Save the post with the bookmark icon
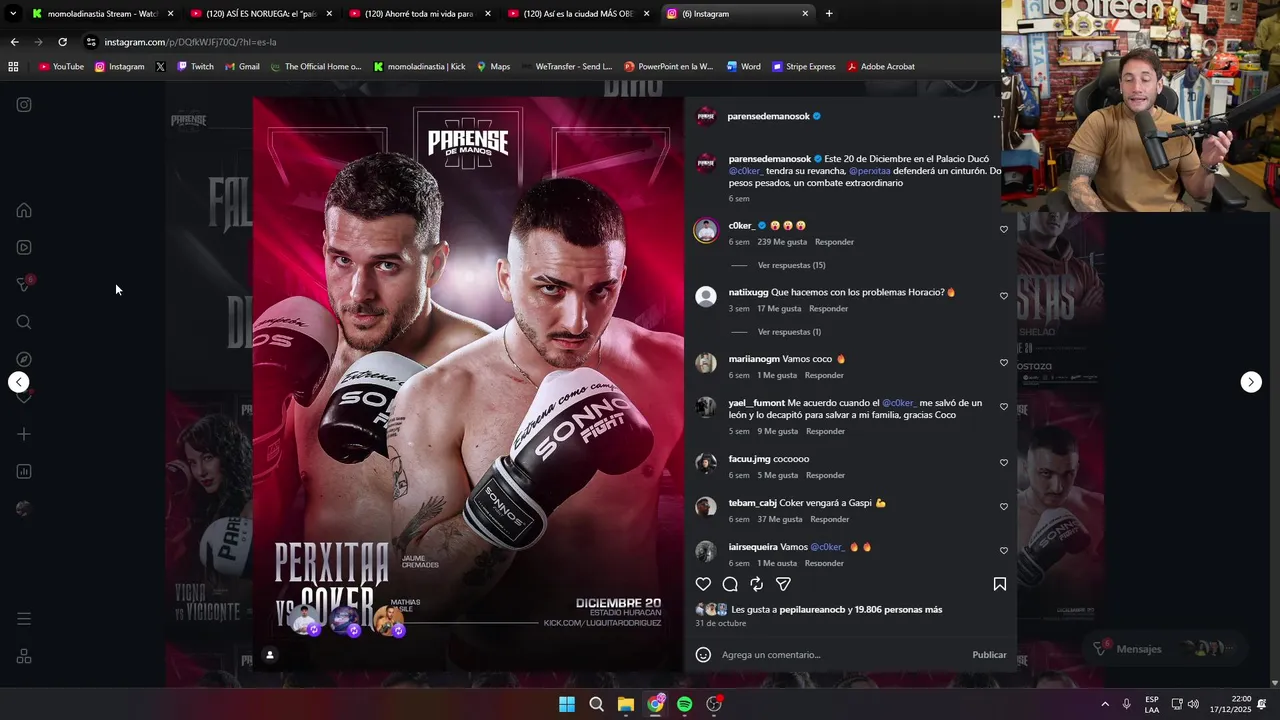This screenshot has height=720, width=1280. click(x=999, y=584)
